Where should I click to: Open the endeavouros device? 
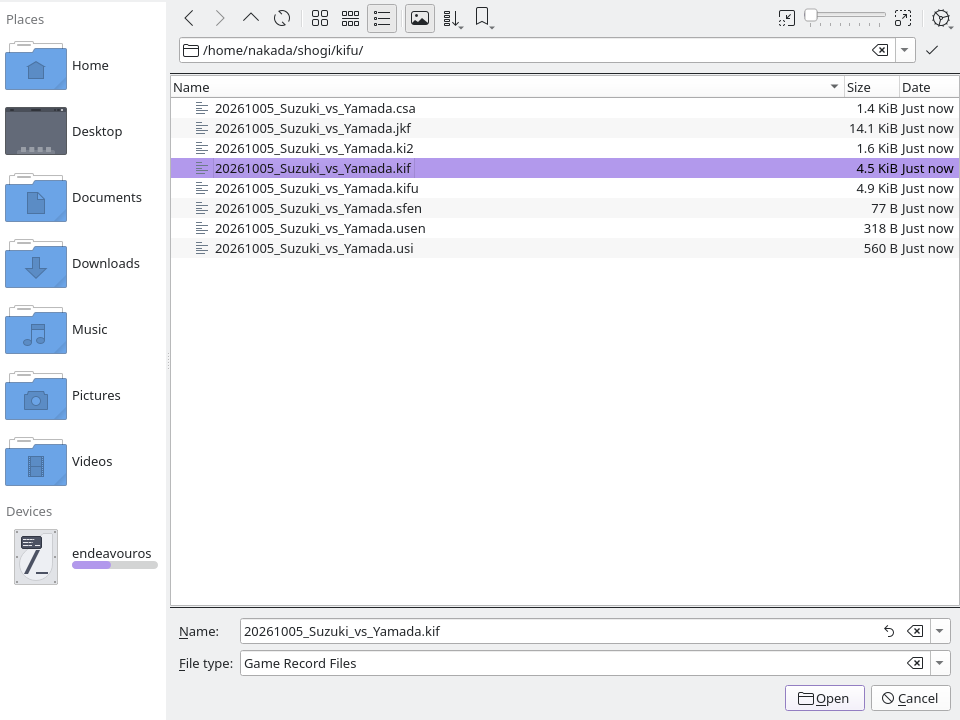click(x=83, y=557)
